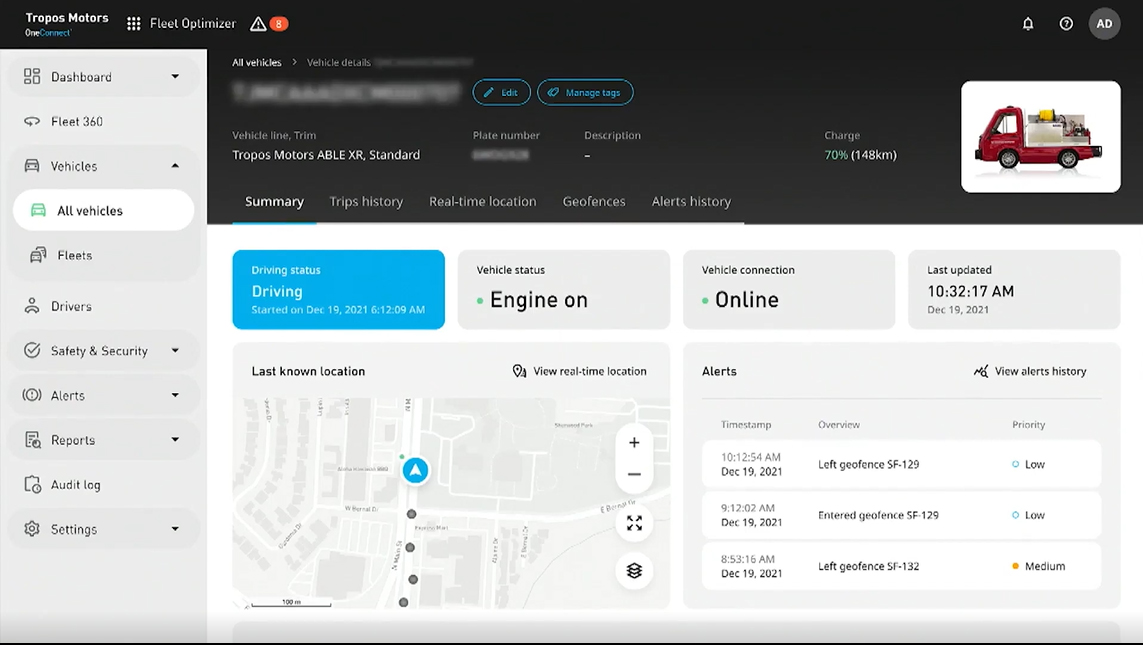Click the Safety & Security checkmark icon
Viewport: 1143px width, 645px height.
coord(32,351)
